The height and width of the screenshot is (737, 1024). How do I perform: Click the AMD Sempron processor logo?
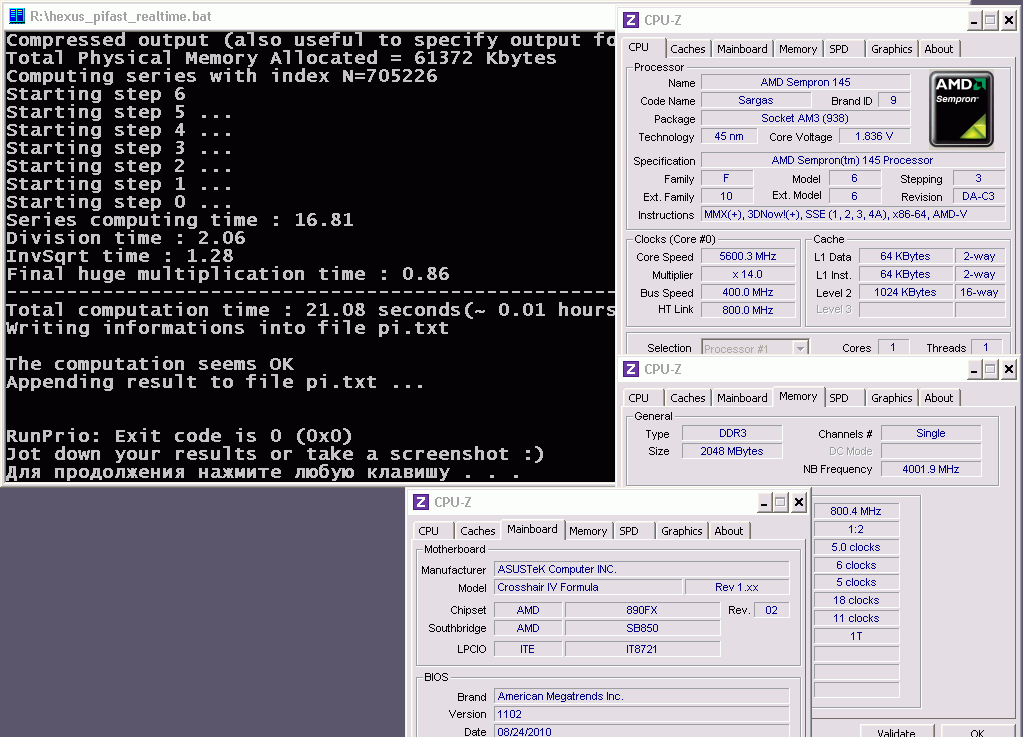coord(961,109)
